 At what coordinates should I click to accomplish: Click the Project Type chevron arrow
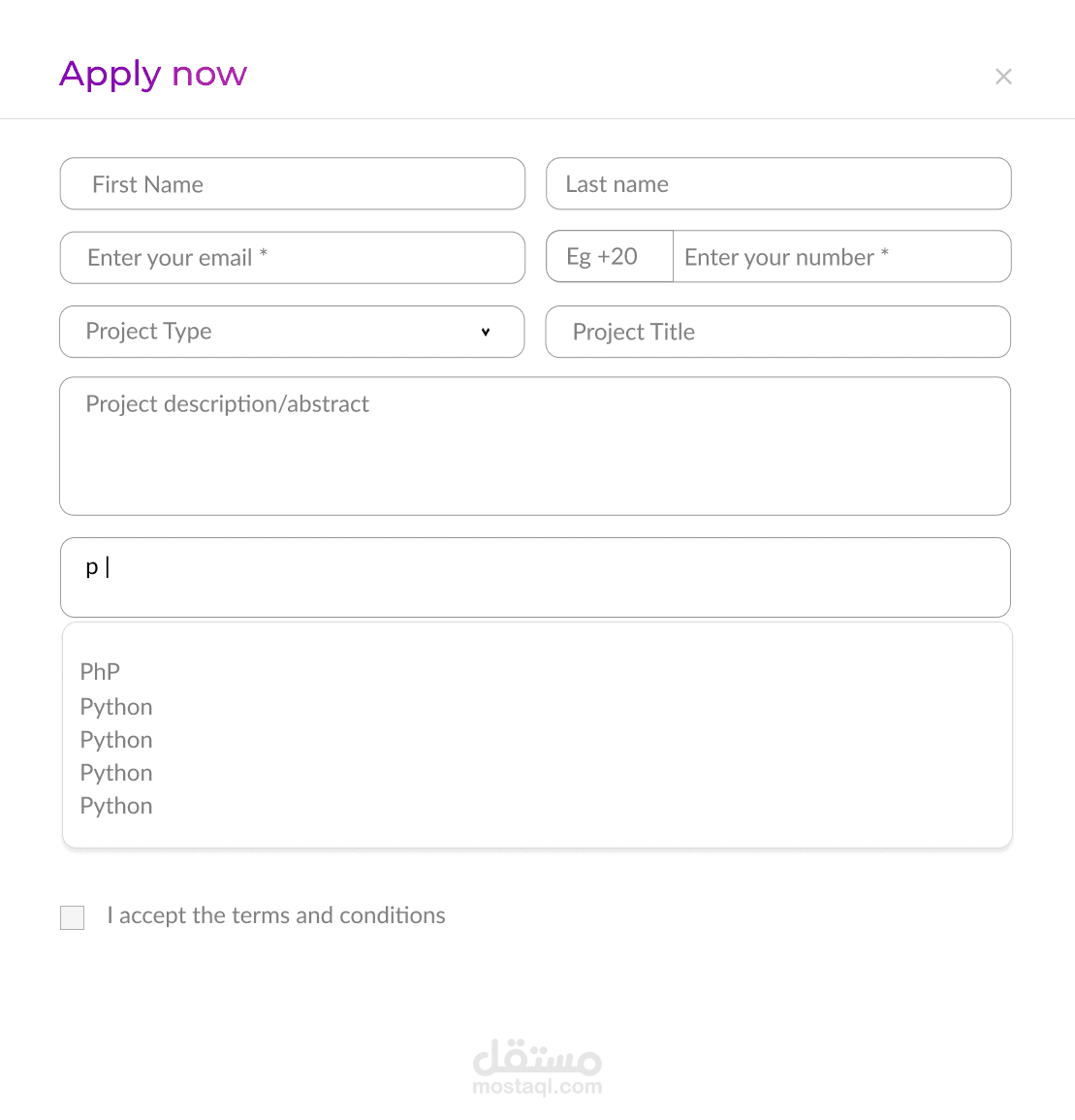[x=486, y=332]
